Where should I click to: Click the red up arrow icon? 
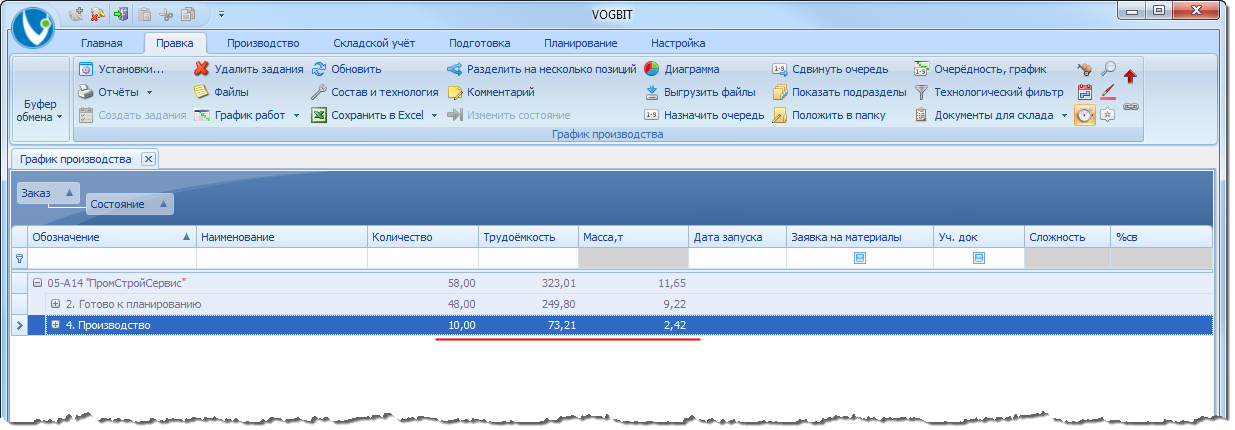tap(1131, 75)
